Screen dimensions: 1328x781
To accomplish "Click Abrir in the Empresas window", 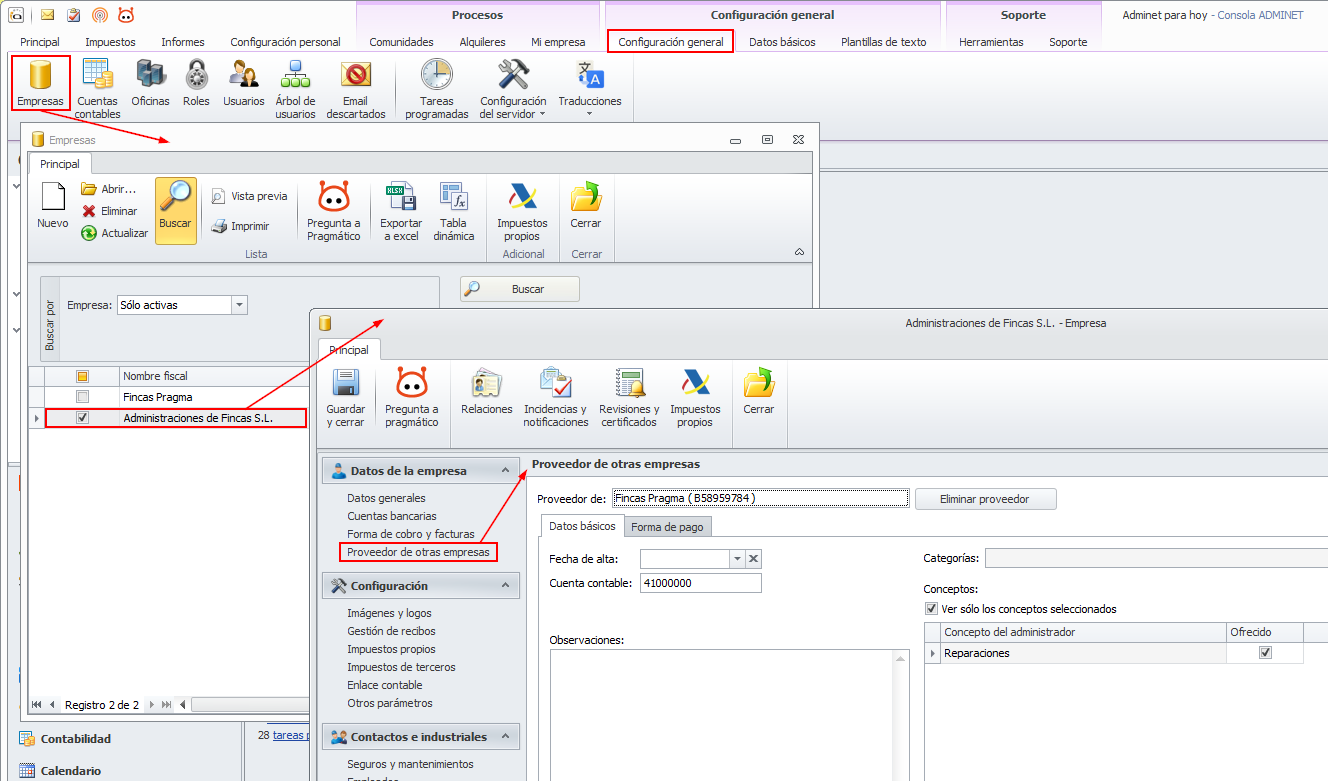I will click(x=108, y=189).
